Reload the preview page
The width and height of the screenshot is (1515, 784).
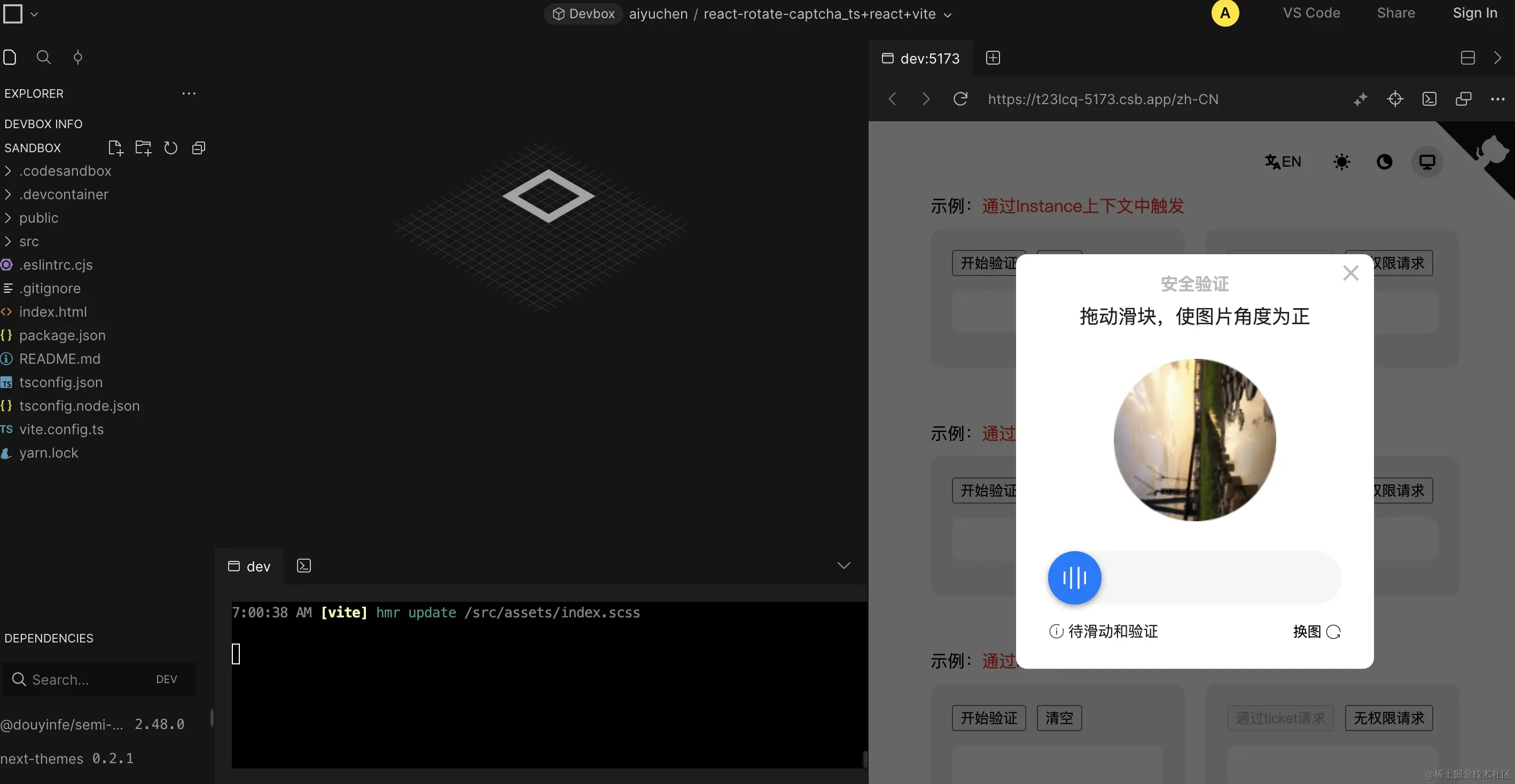[960, 99]
